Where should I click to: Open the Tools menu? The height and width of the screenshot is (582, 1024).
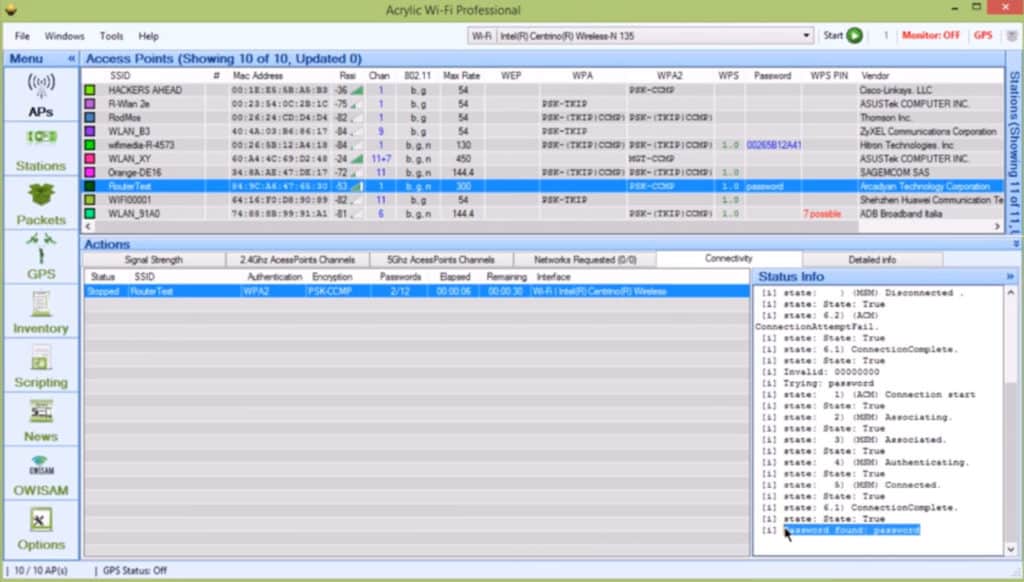point(111,36)
